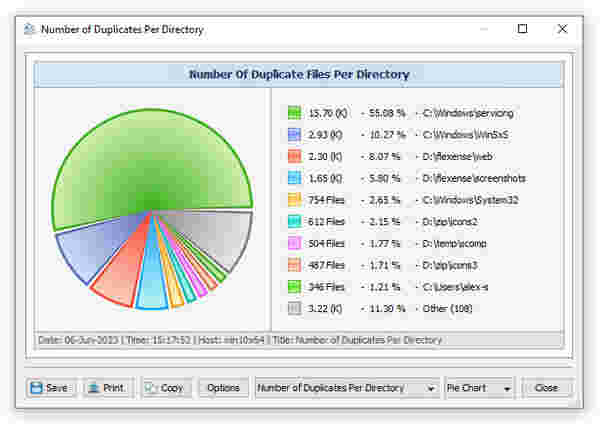Close the dialog with the Close button
Viewport: 600px width, 426px height.
(546, 388)
